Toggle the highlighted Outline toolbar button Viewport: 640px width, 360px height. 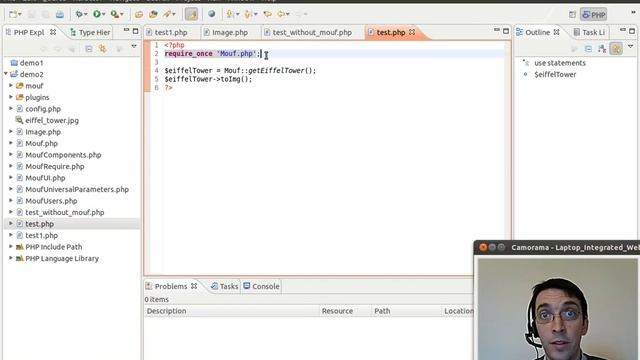(x=616, y=49)
